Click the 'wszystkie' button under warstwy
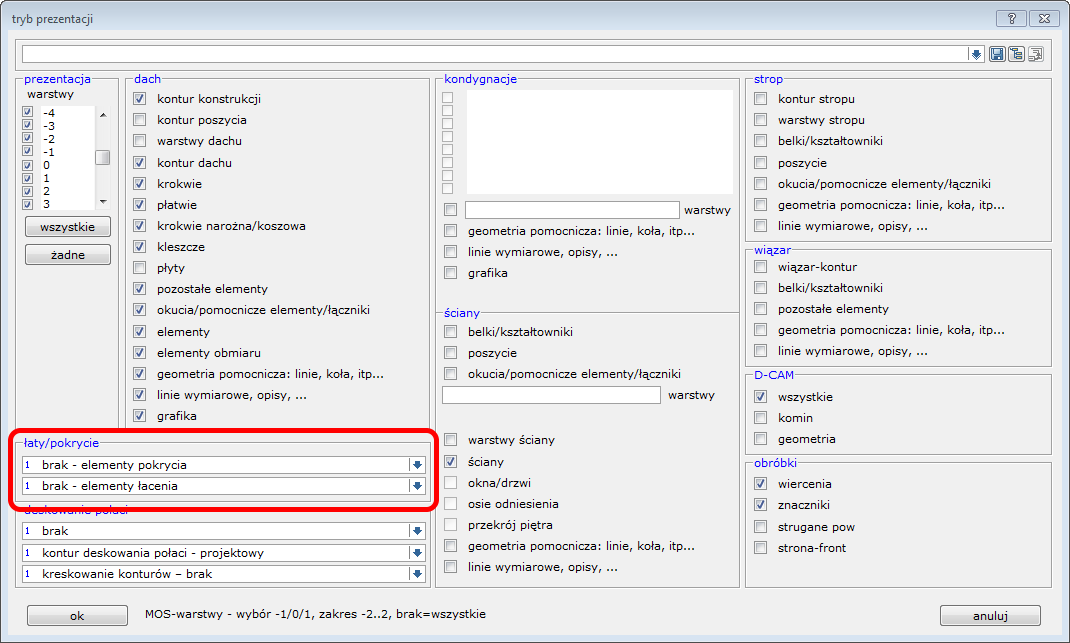The width and height of the screenshot is (1070, 643). pyautogui.click(x=68, y=227)
